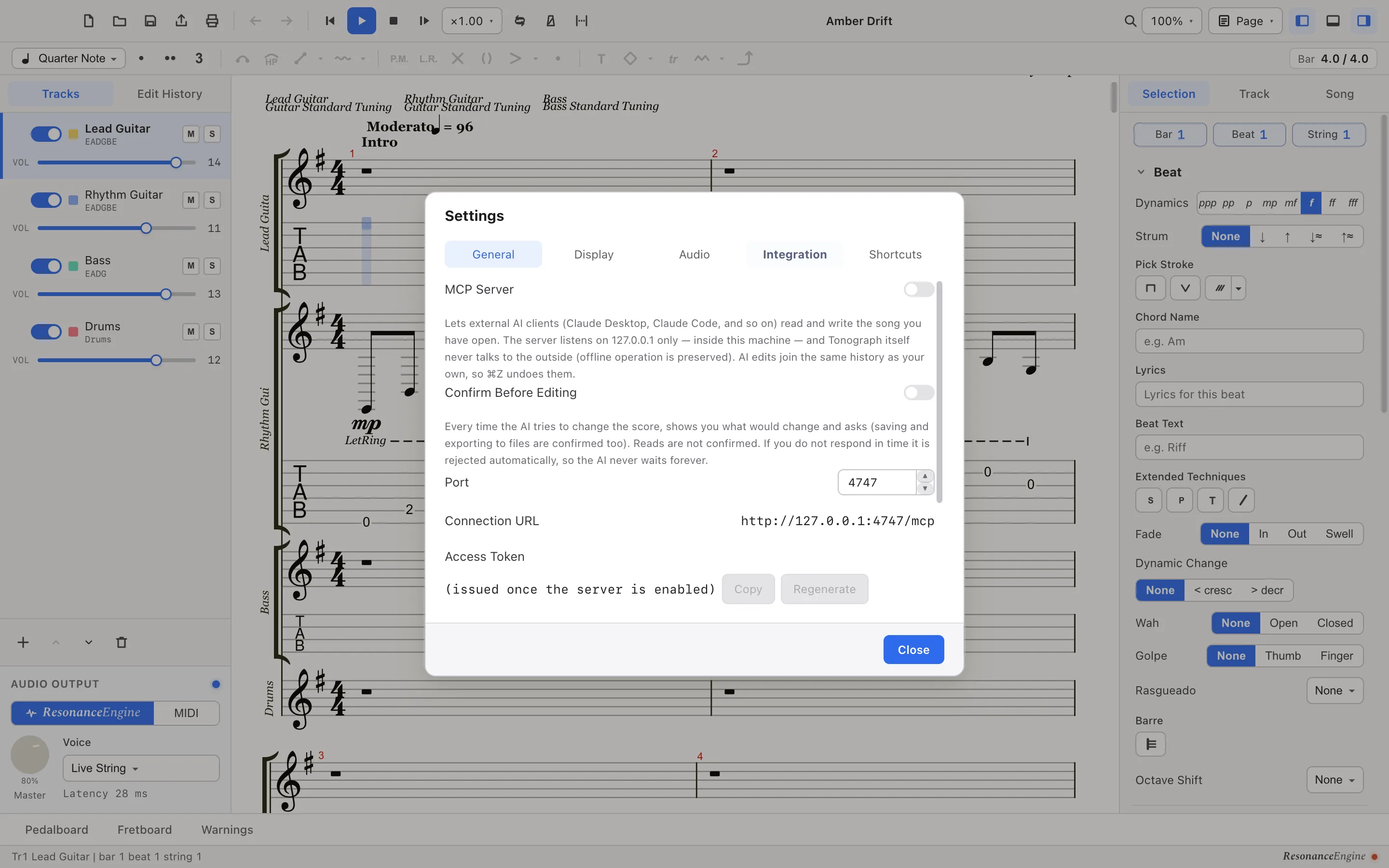Open the Edit History tab
Screen dimensions: 1389x868
coord(169,94)
